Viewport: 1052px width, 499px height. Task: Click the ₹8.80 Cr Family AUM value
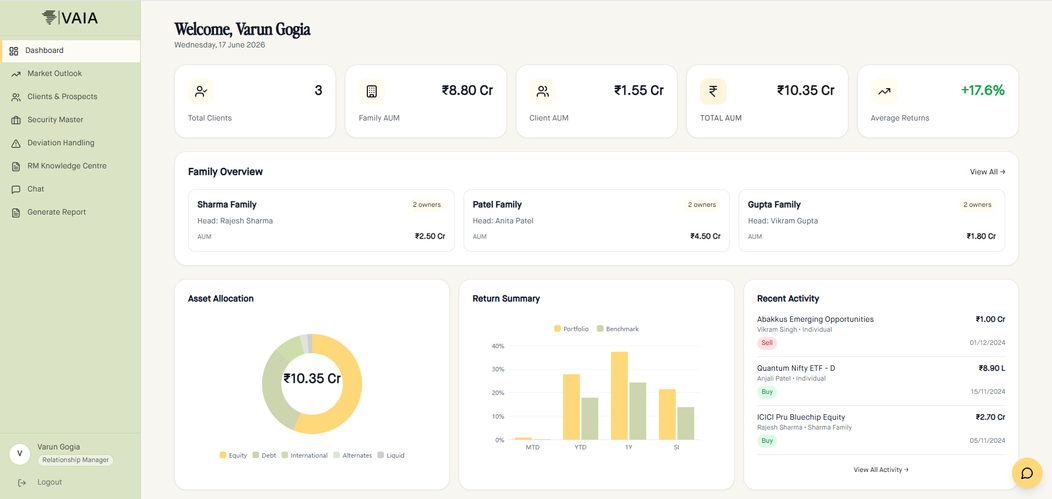[x=468, y=91]
